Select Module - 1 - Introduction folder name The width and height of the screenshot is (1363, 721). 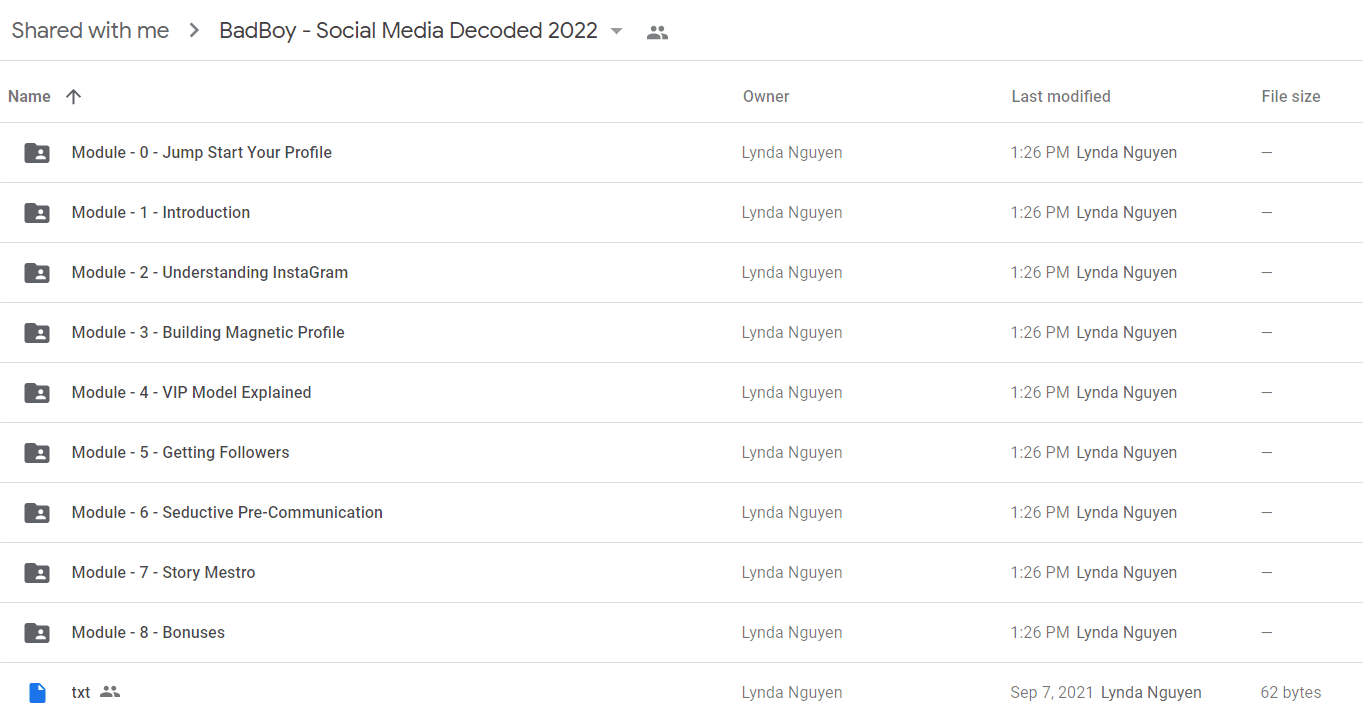click(161, 213)
